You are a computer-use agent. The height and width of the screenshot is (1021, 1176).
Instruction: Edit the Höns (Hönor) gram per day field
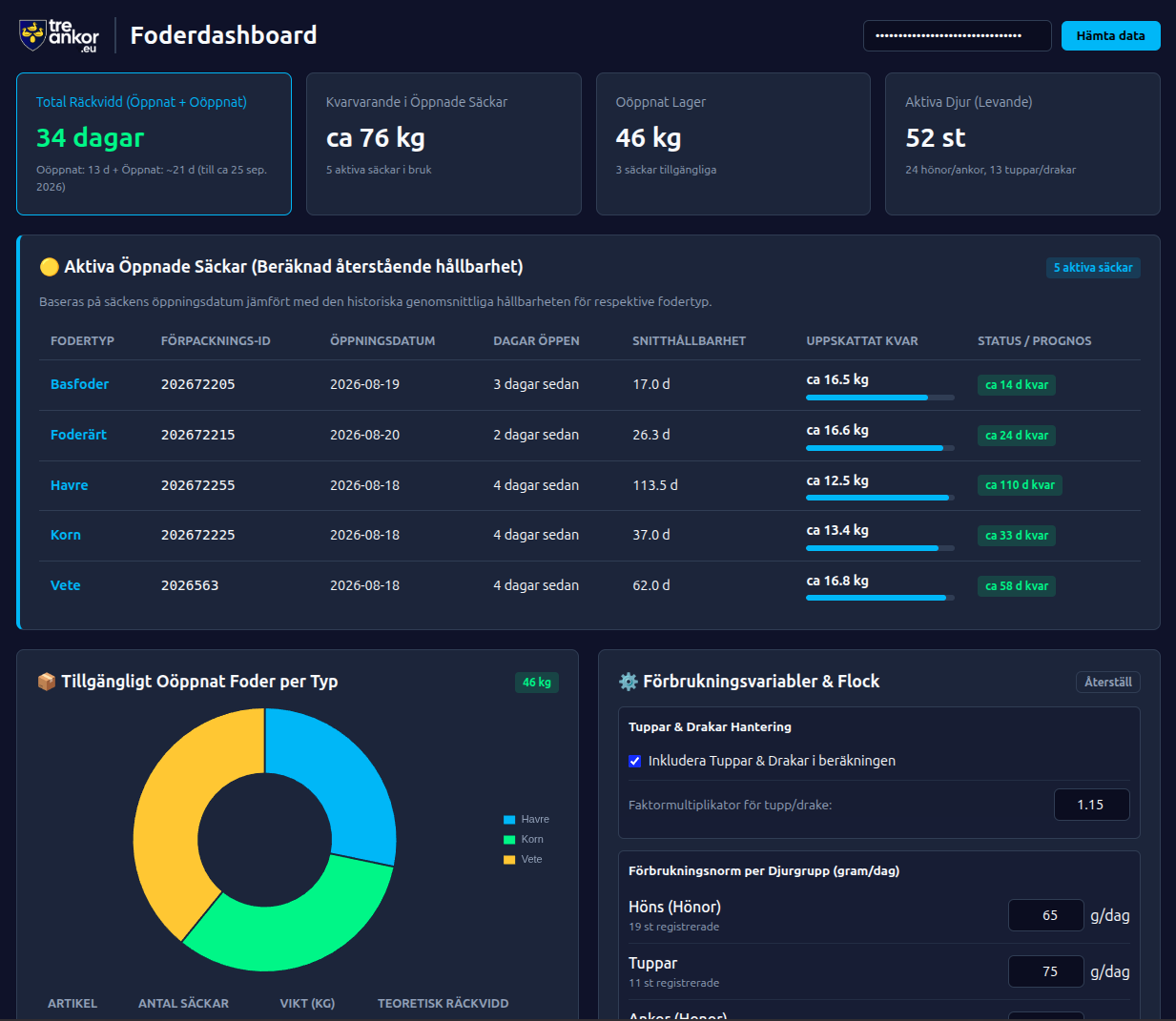coord(1046,915)
